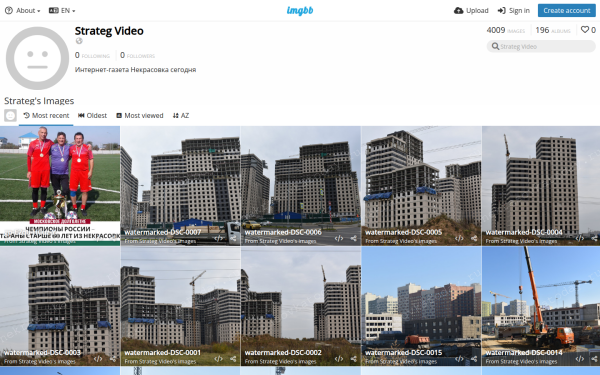Open the football champions photo thumbnail
600x375 pixels.
pos(60,186)
